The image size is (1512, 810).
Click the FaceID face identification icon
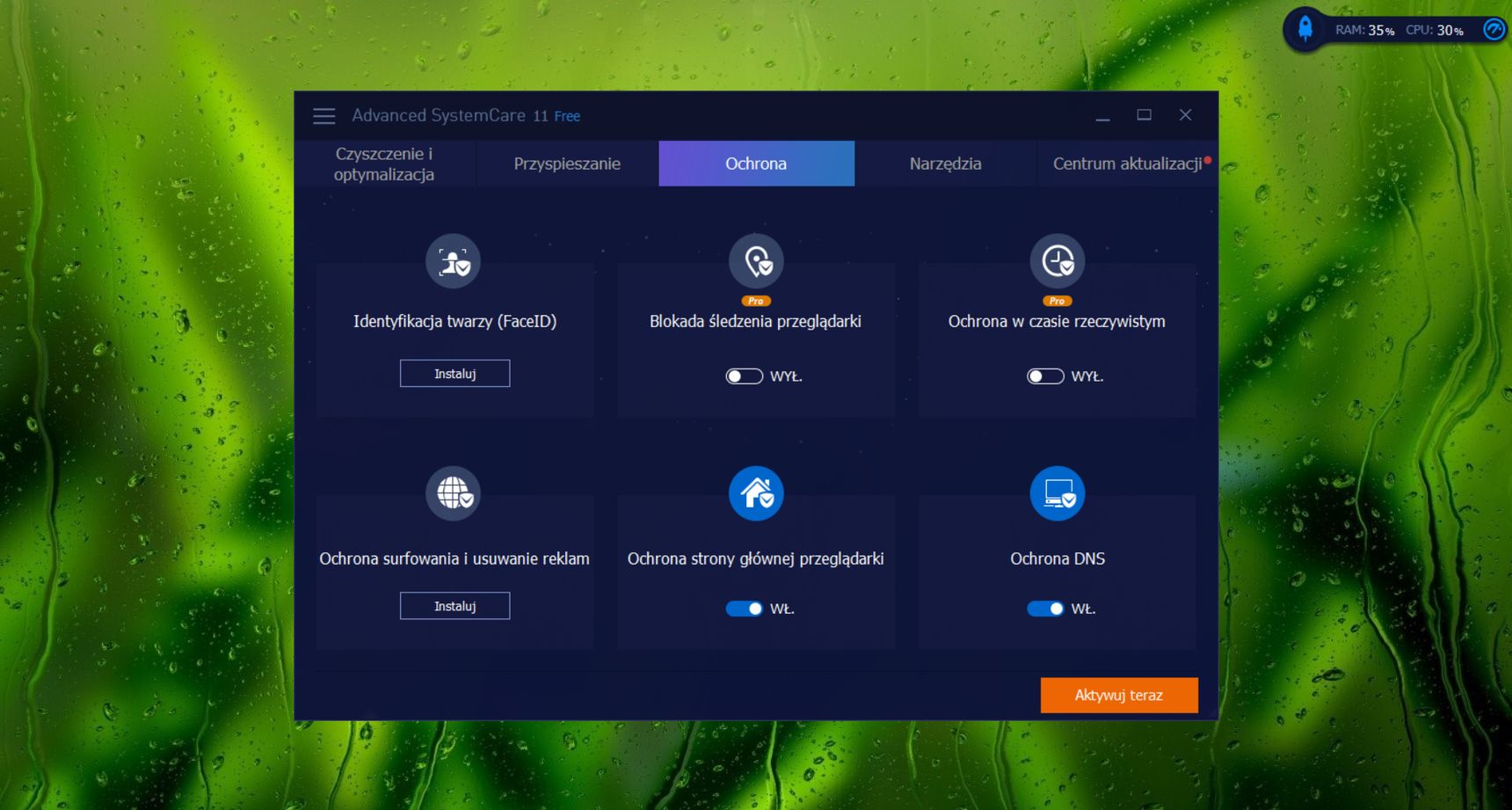click(x=454, y=261)
